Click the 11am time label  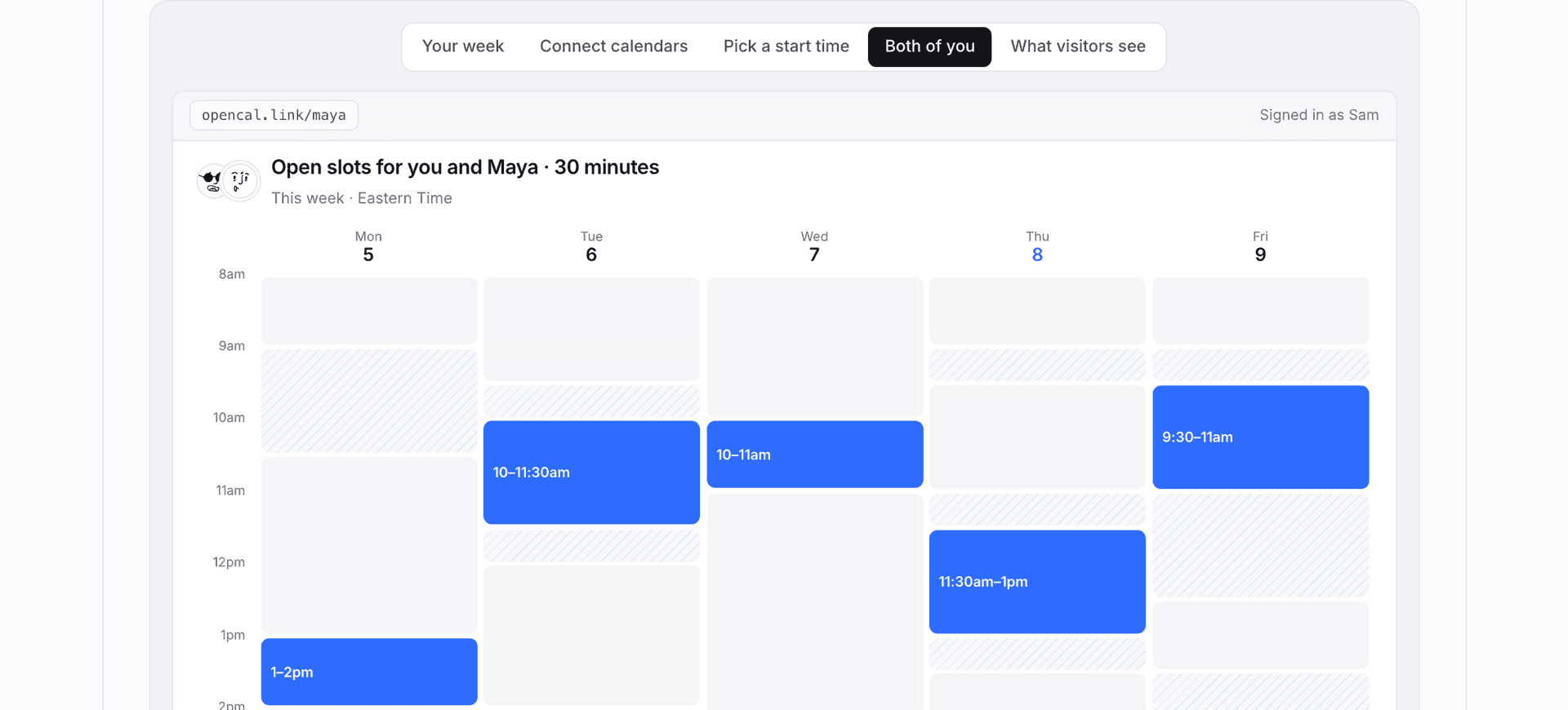tap(230, 490)
